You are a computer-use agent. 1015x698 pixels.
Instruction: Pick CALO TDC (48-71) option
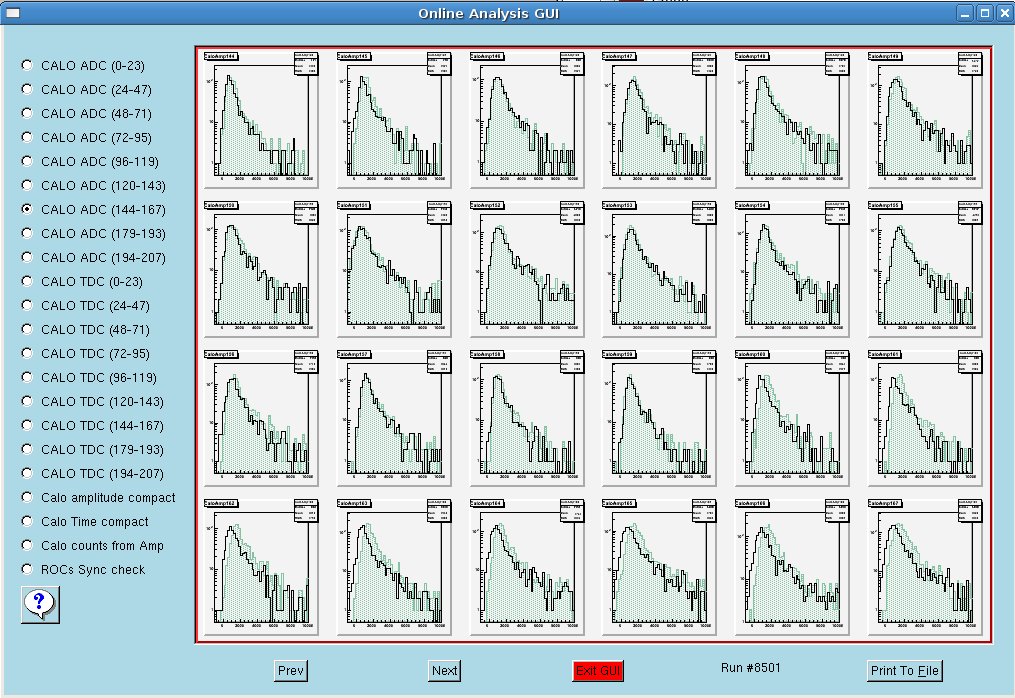coord(27,328)
